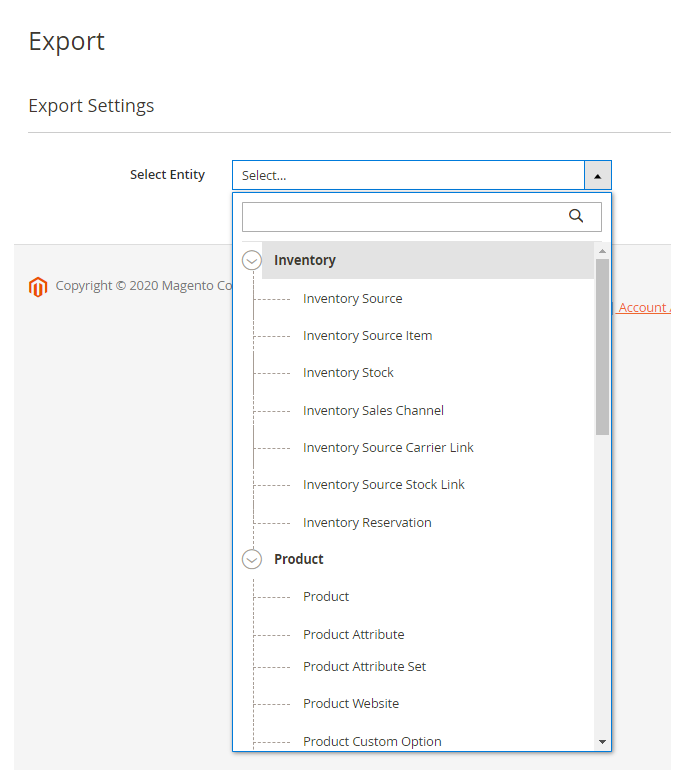The height and width of the screenshot is (784, 685).
Task: Select Inventory Reservation entity
Action: 367,522
